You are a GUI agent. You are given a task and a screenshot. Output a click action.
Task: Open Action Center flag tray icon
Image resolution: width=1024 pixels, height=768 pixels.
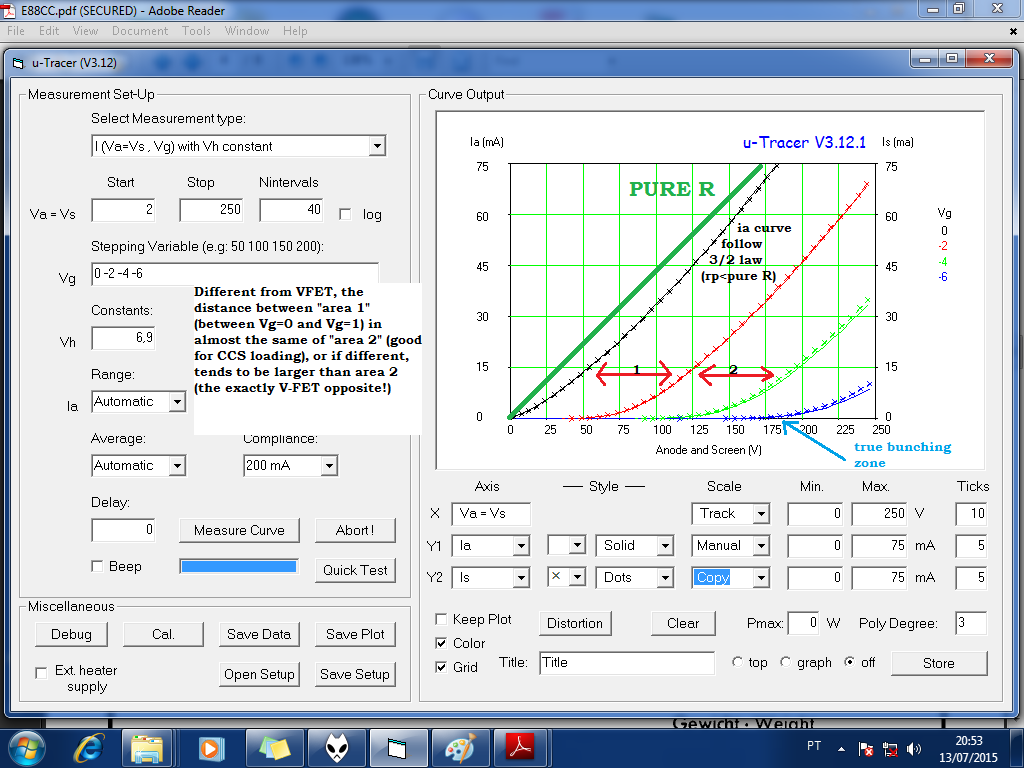coord(865,749)
